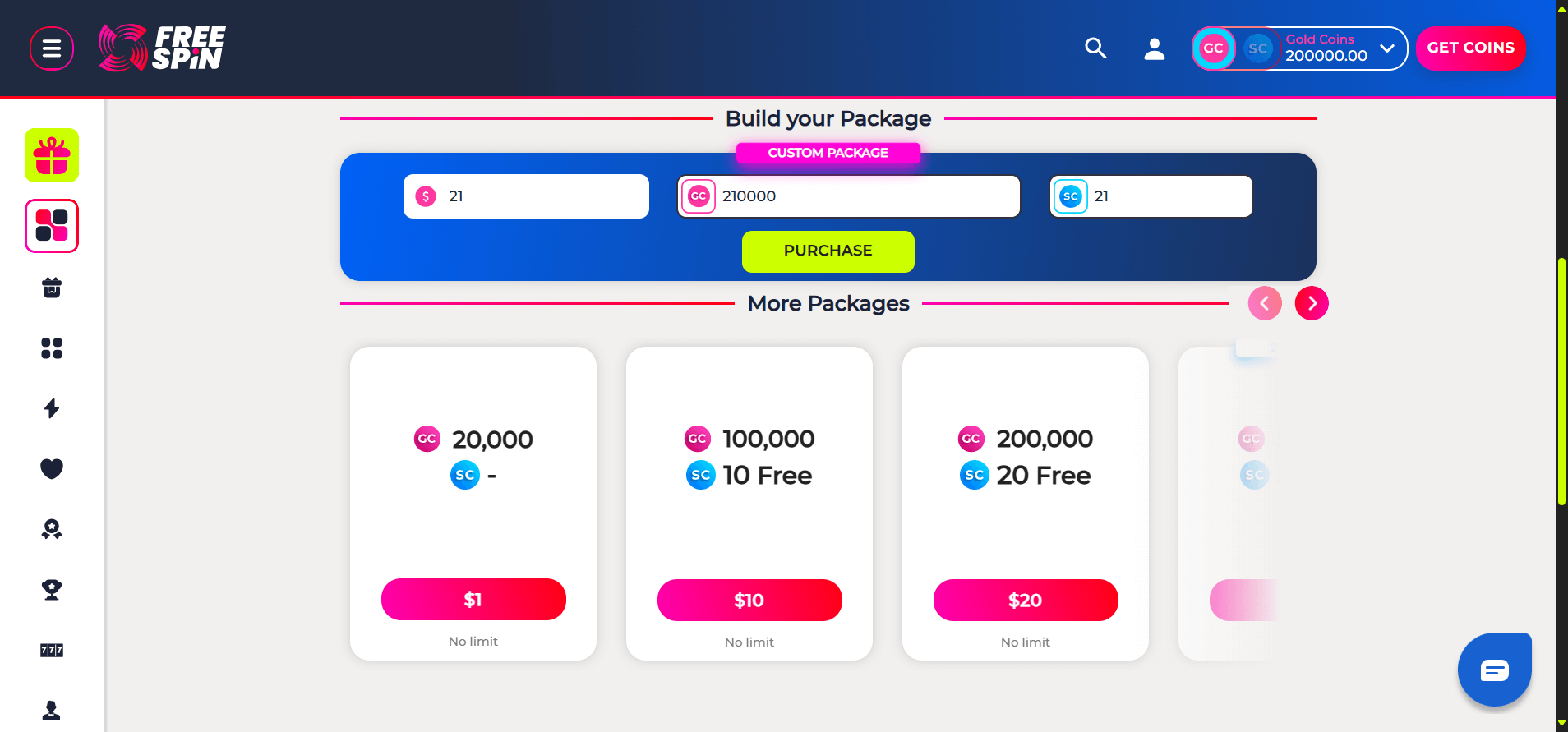Click the dollar amount input field
The image size is (1568, 732).
coord(542,196)
